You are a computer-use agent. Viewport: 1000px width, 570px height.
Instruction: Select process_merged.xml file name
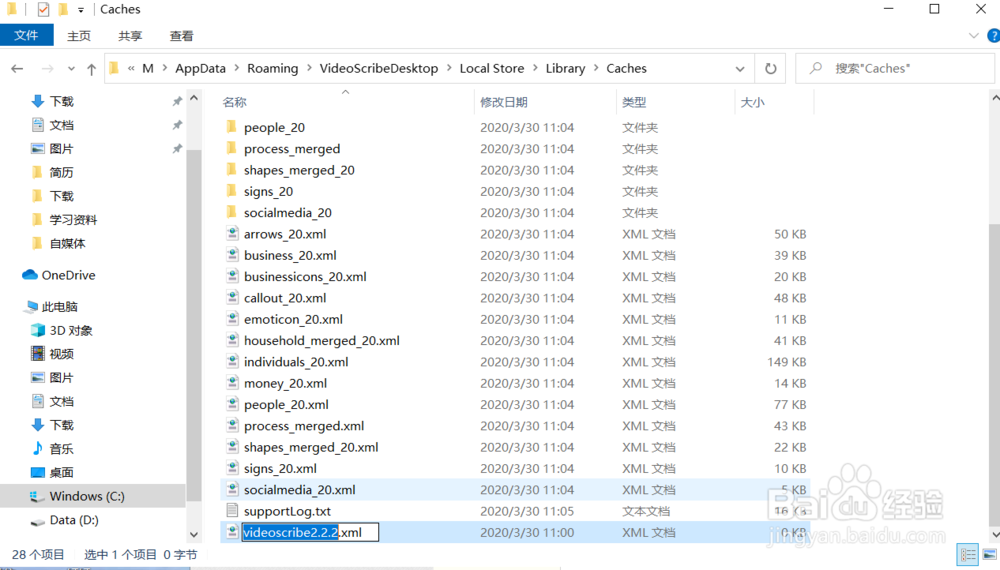click(x=304, y=426)
